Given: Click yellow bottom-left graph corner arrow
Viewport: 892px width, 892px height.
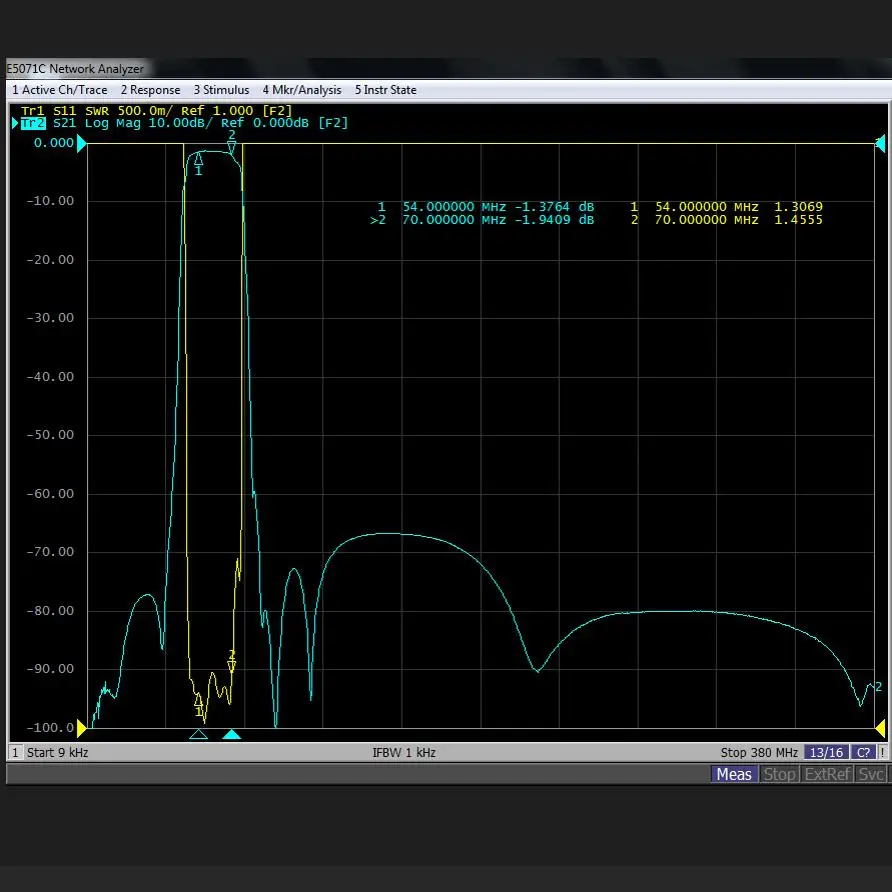Looking at the screenshot, I should click(x=82, y=727).
